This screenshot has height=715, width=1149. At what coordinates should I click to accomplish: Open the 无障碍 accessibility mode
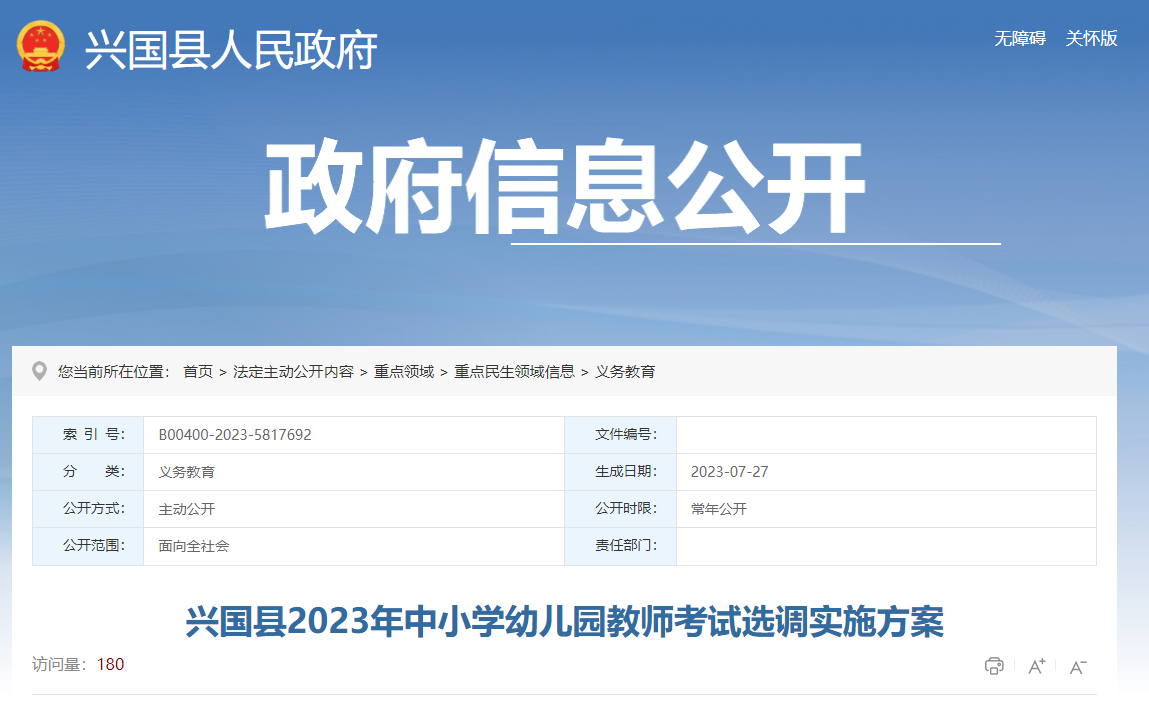coord(1019,39)
